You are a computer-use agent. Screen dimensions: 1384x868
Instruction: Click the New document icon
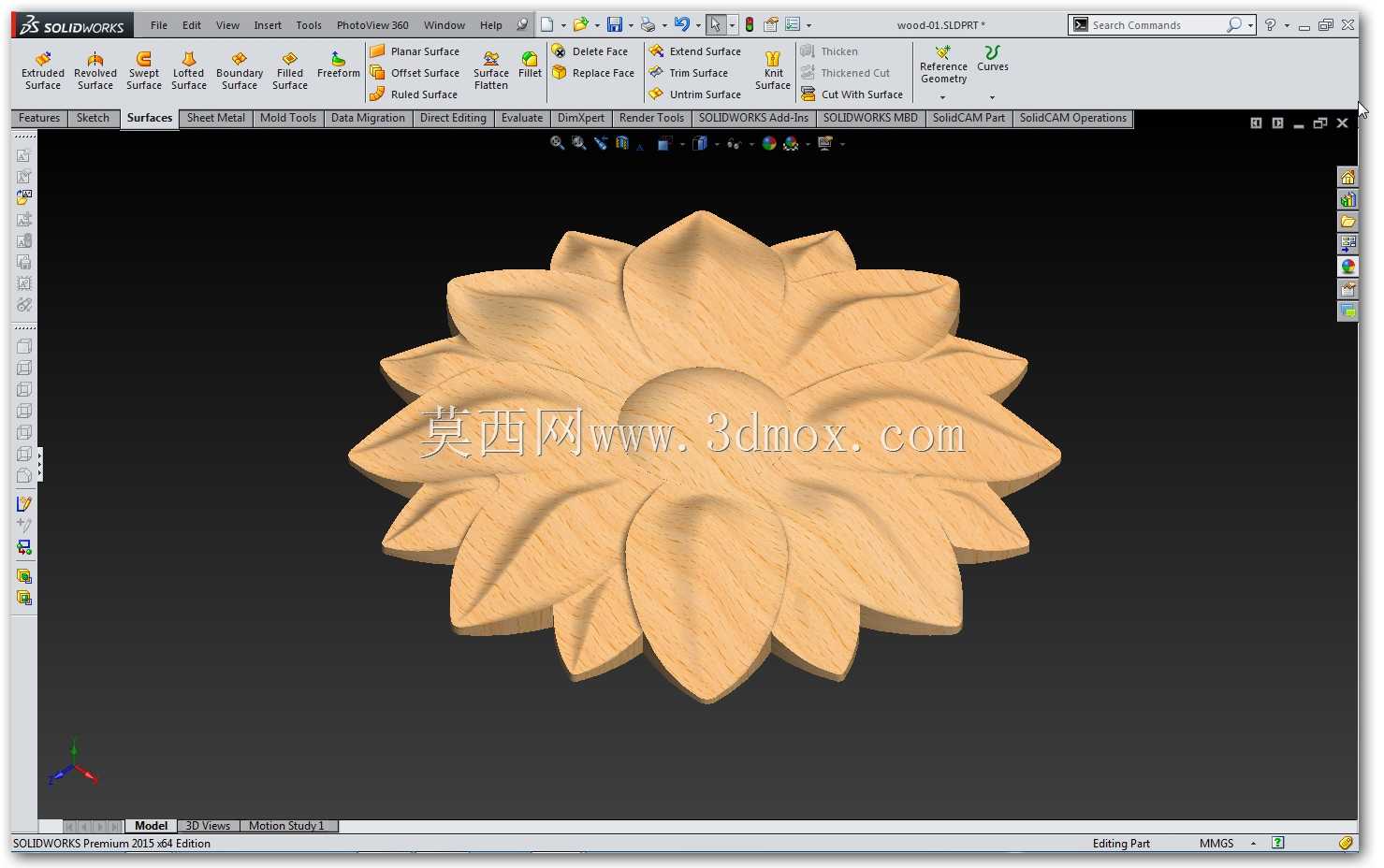(x=547, y=25)
